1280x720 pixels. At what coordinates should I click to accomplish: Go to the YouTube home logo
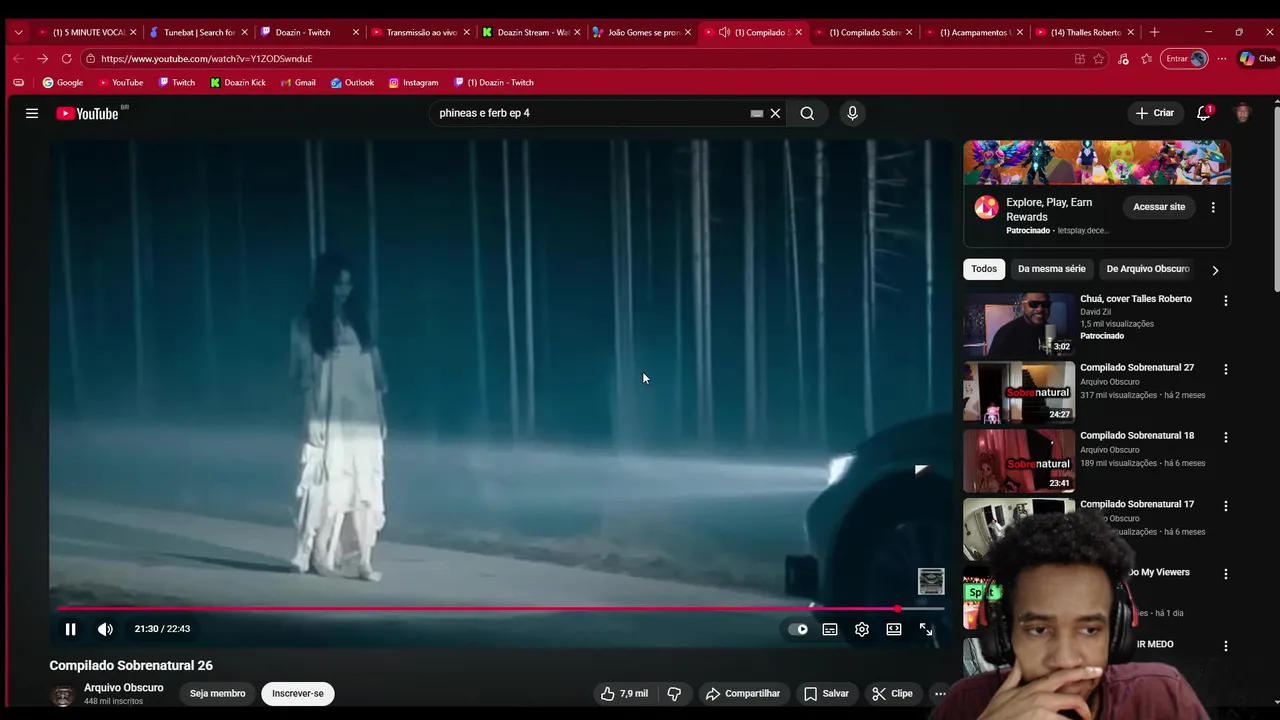87,113
